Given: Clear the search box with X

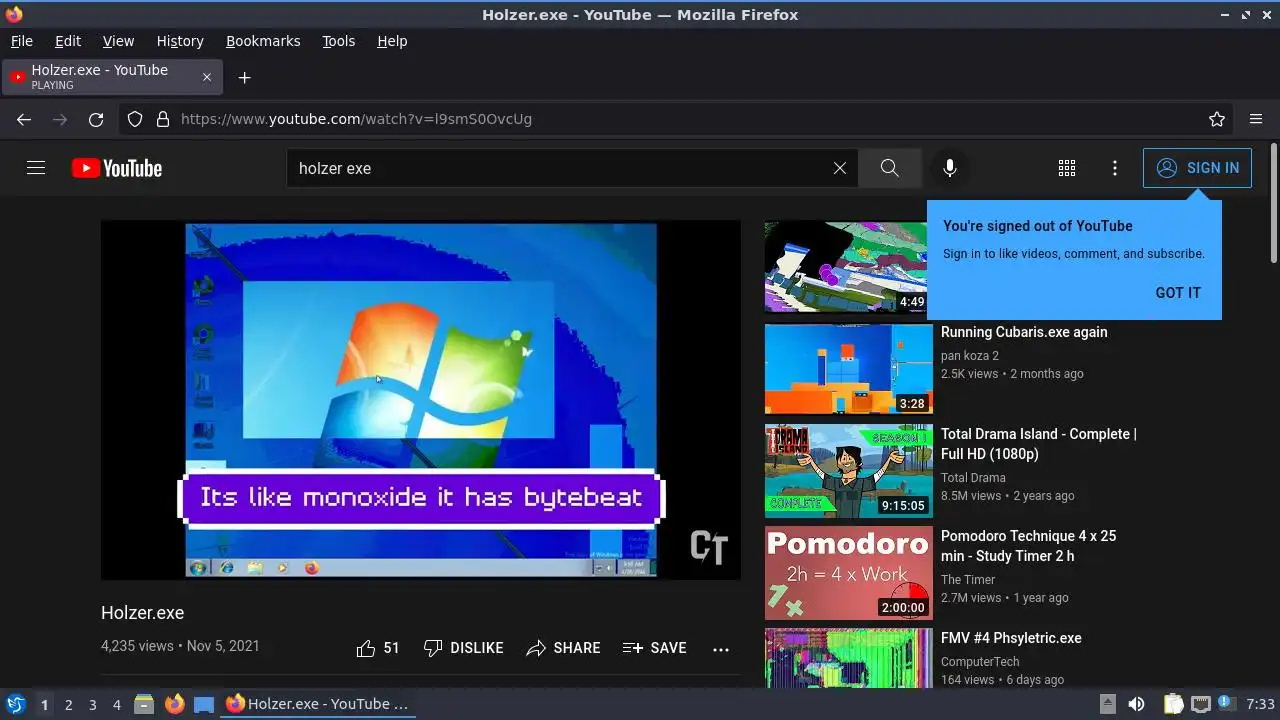Looking at the screenshot, I should point(840,168).
